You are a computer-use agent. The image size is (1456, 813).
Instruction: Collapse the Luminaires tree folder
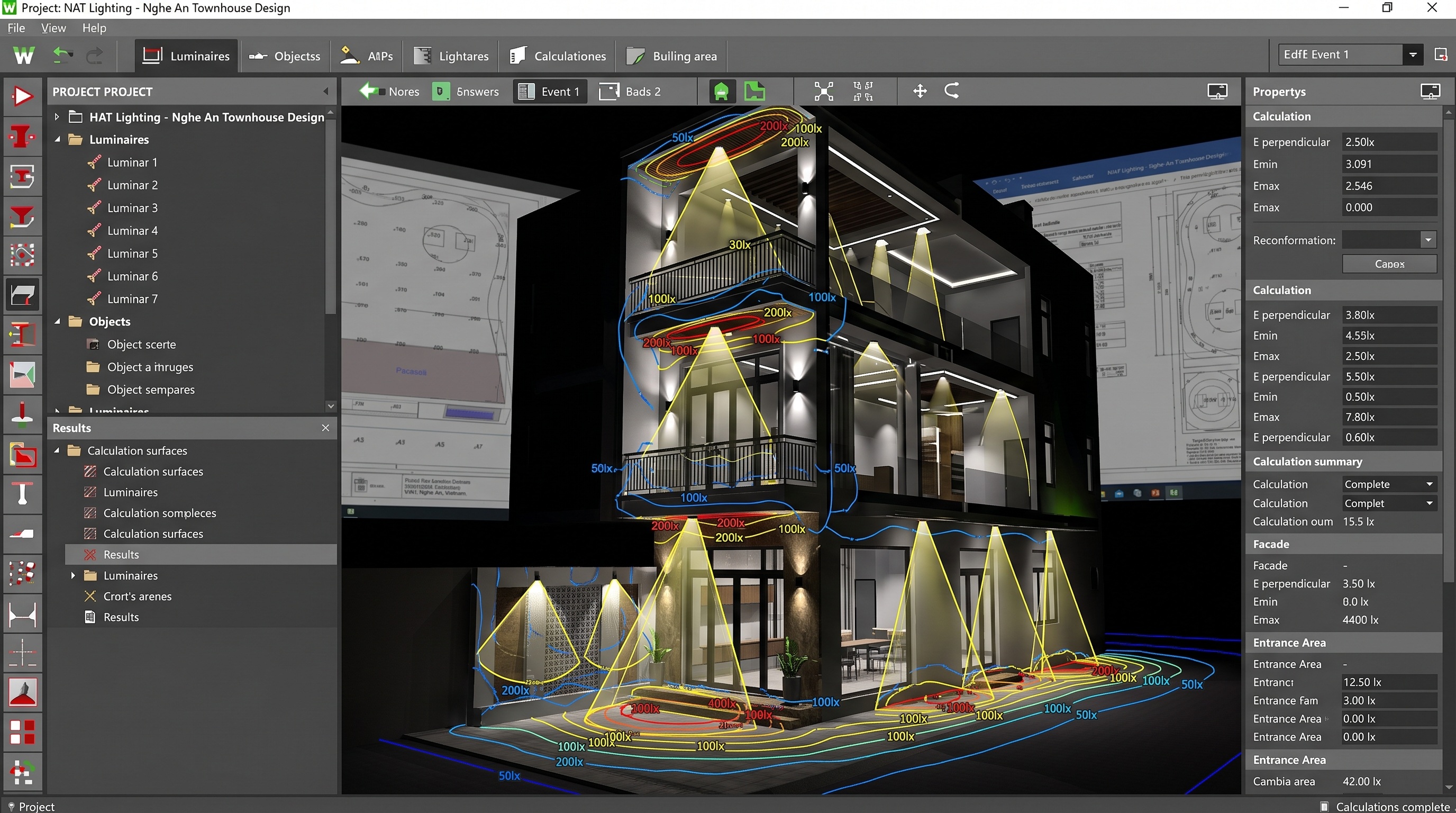pos(57,139)
